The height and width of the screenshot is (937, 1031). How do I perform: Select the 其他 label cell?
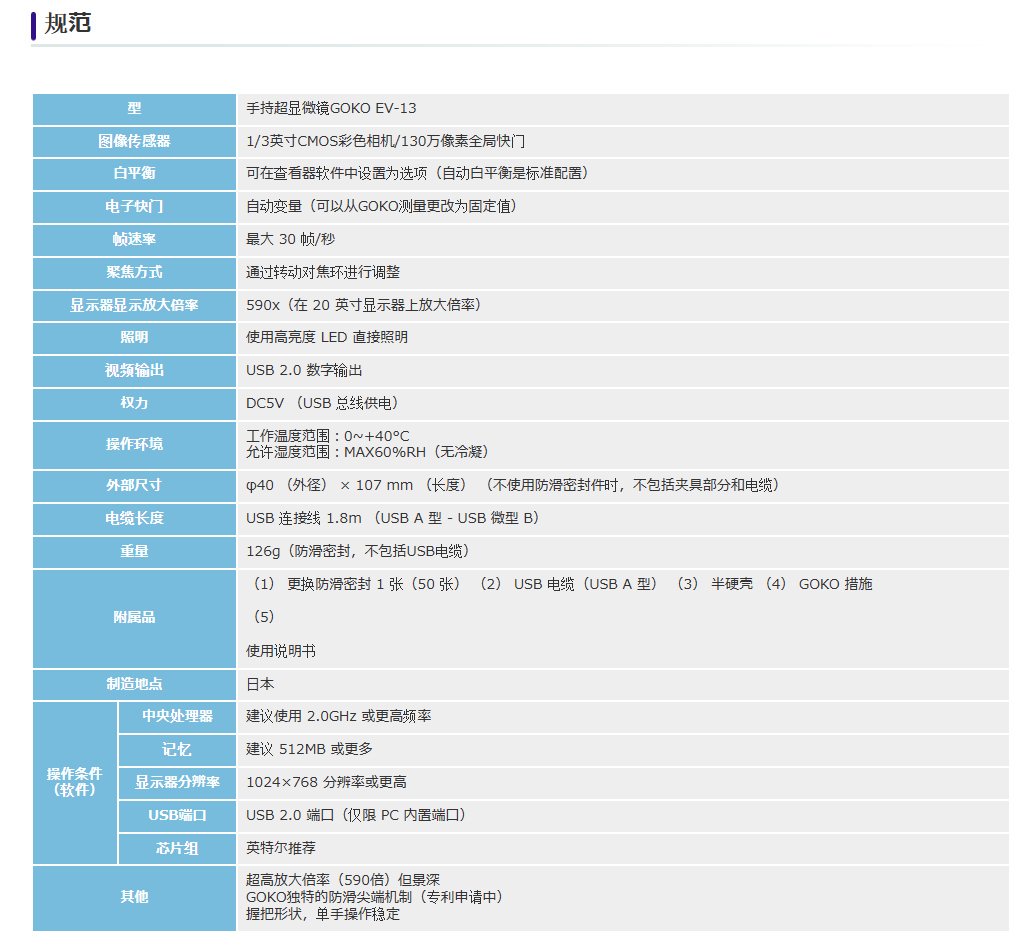(x=134, y=898)
